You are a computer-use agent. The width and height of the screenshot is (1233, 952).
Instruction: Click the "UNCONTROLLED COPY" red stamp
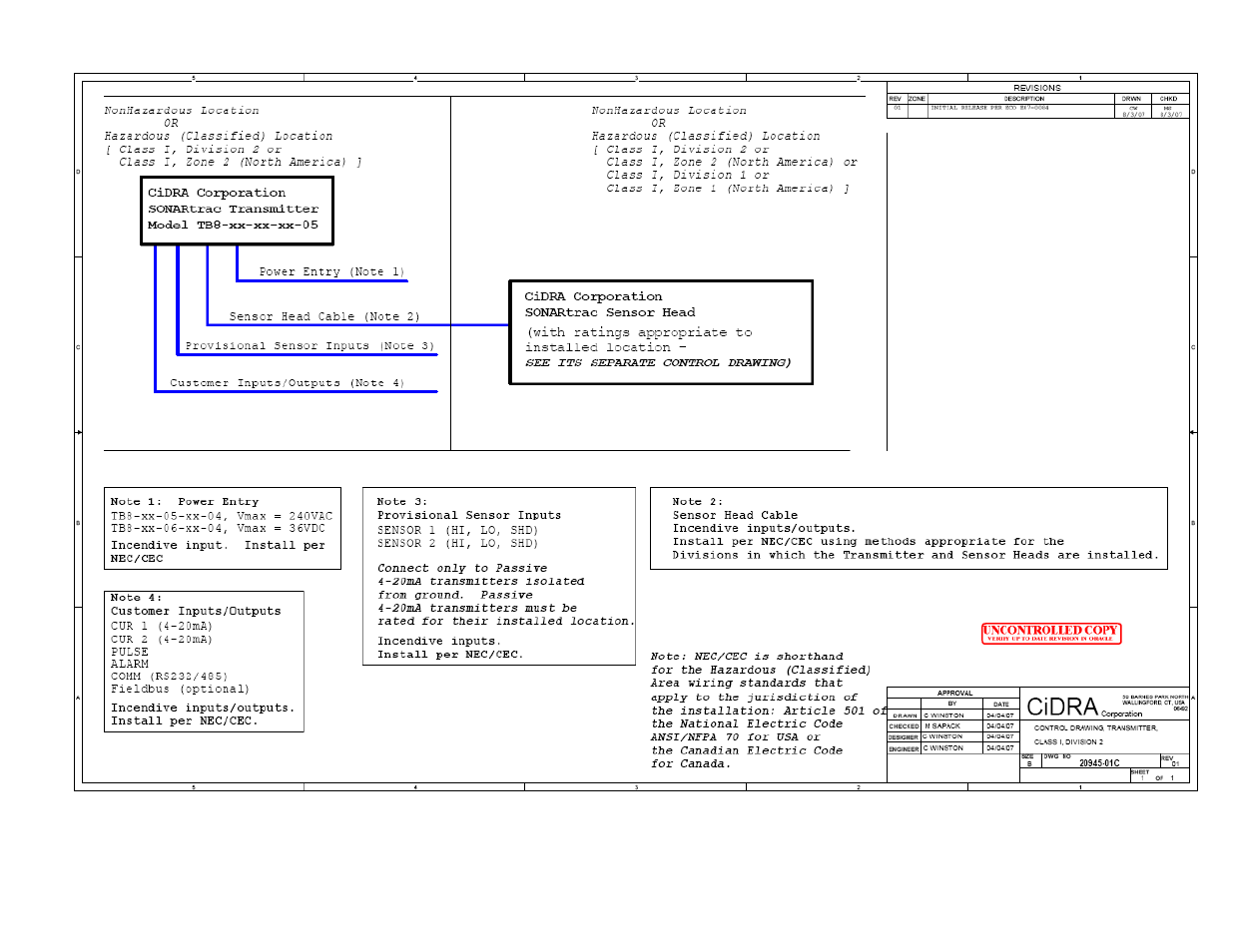1051,634
